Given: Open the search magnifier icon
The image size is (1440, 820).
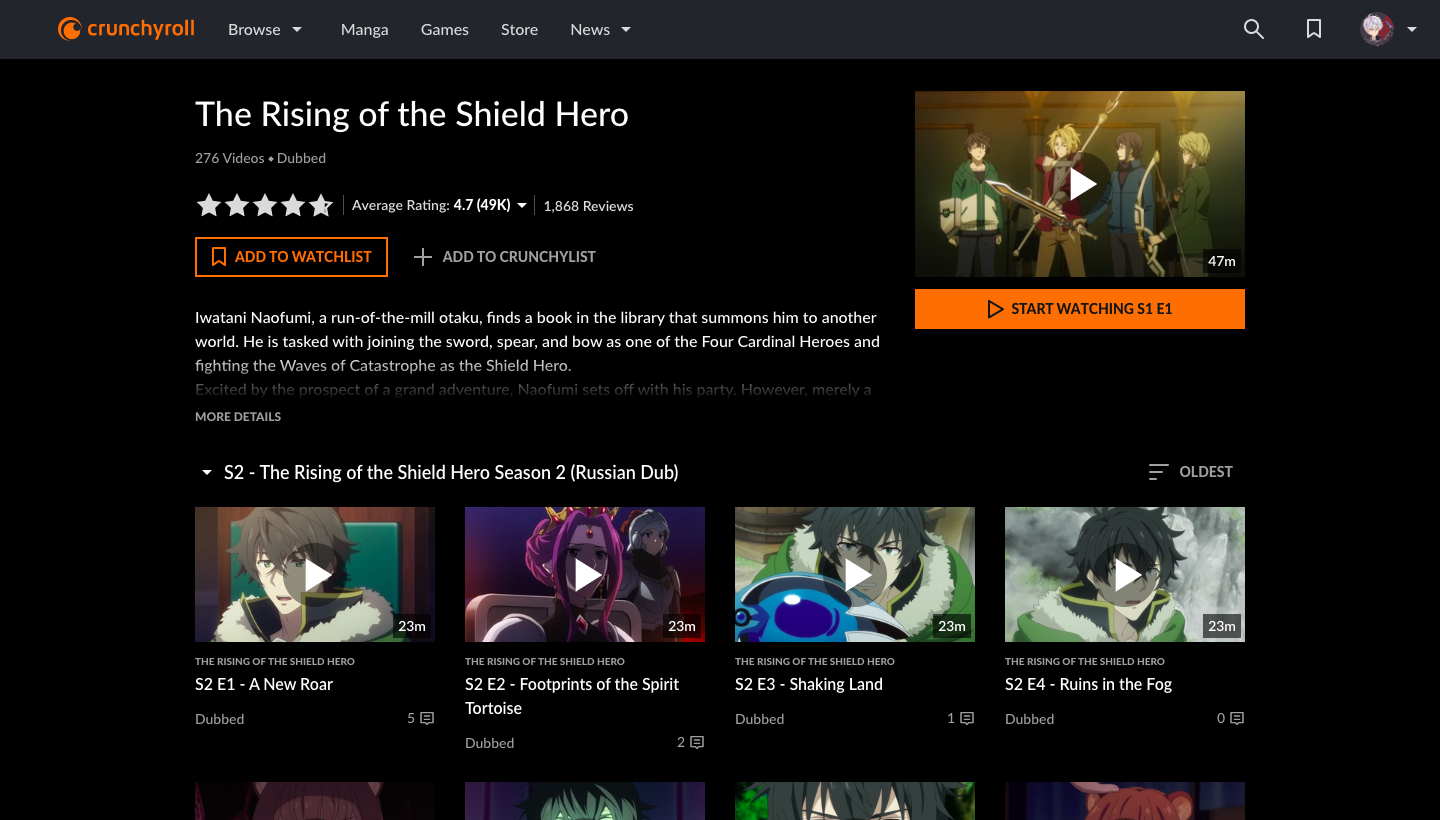Looking at the screenshot, I should [x=1254, y=29].
